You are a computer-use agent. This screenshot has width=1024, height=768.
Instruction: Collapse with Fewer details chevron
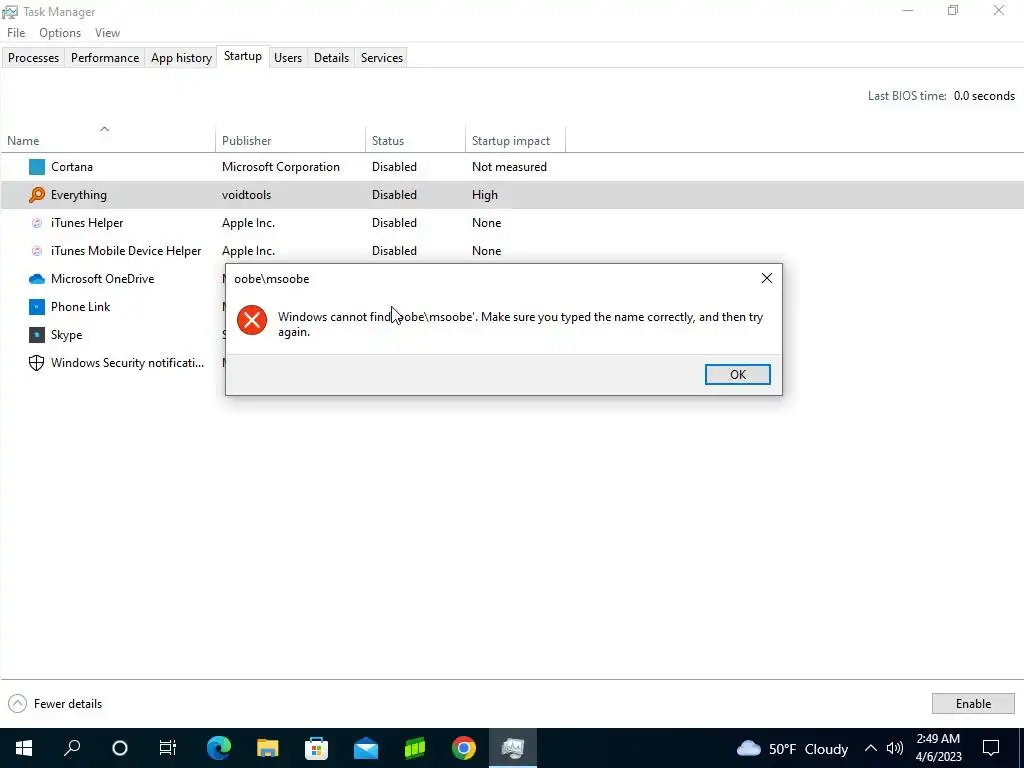18,703
